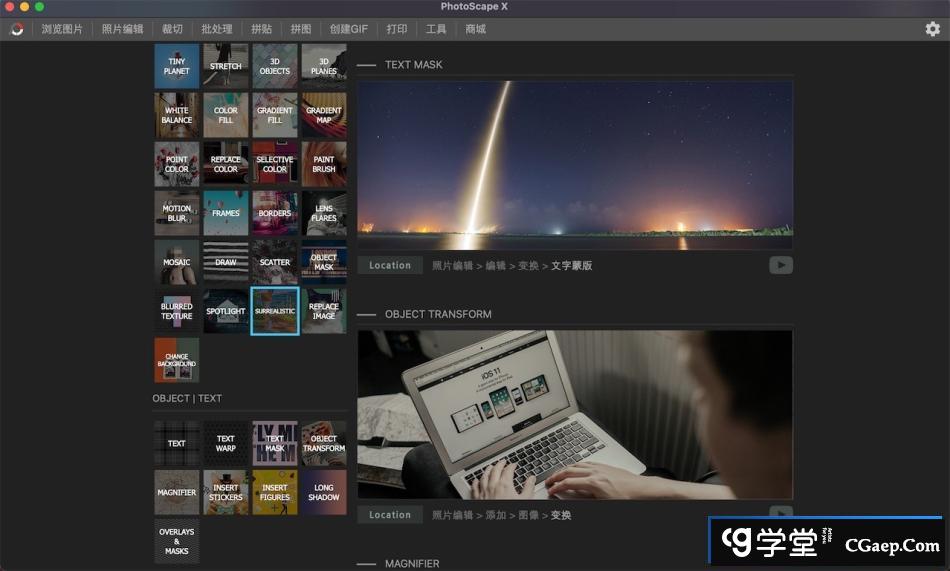Open the Mosaic effect tile
This screenshot has height=571, width=950.
point(176,262)
